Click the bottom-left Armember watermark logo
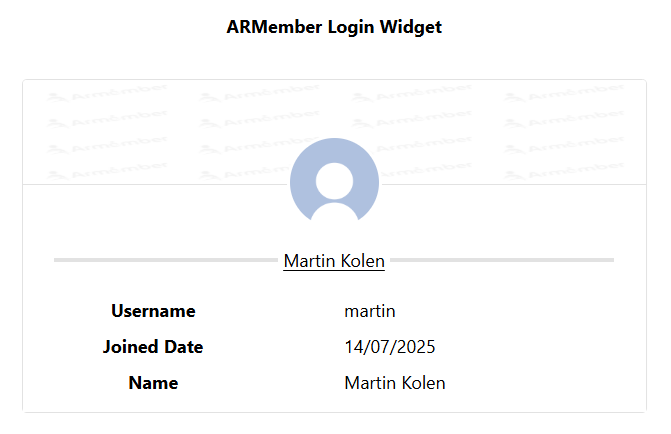671x434 pixels. pos(107,171)
